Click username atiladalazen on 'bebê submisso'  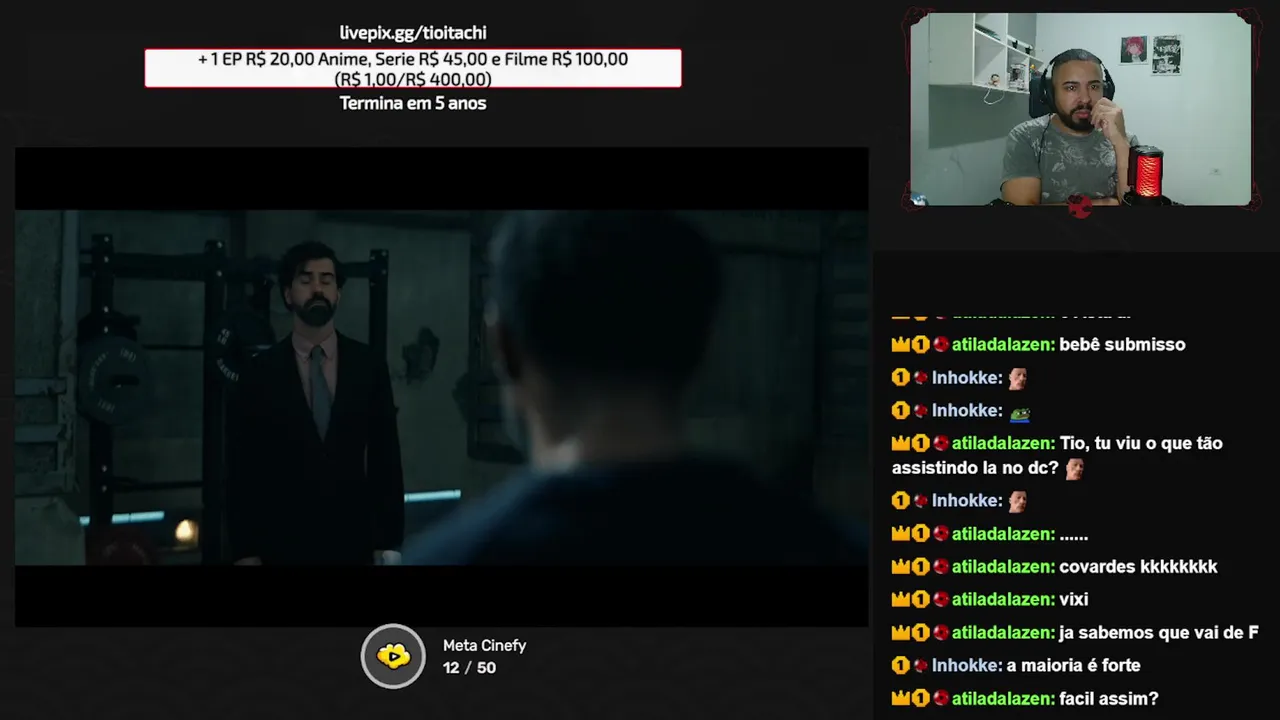[1003, 344]
